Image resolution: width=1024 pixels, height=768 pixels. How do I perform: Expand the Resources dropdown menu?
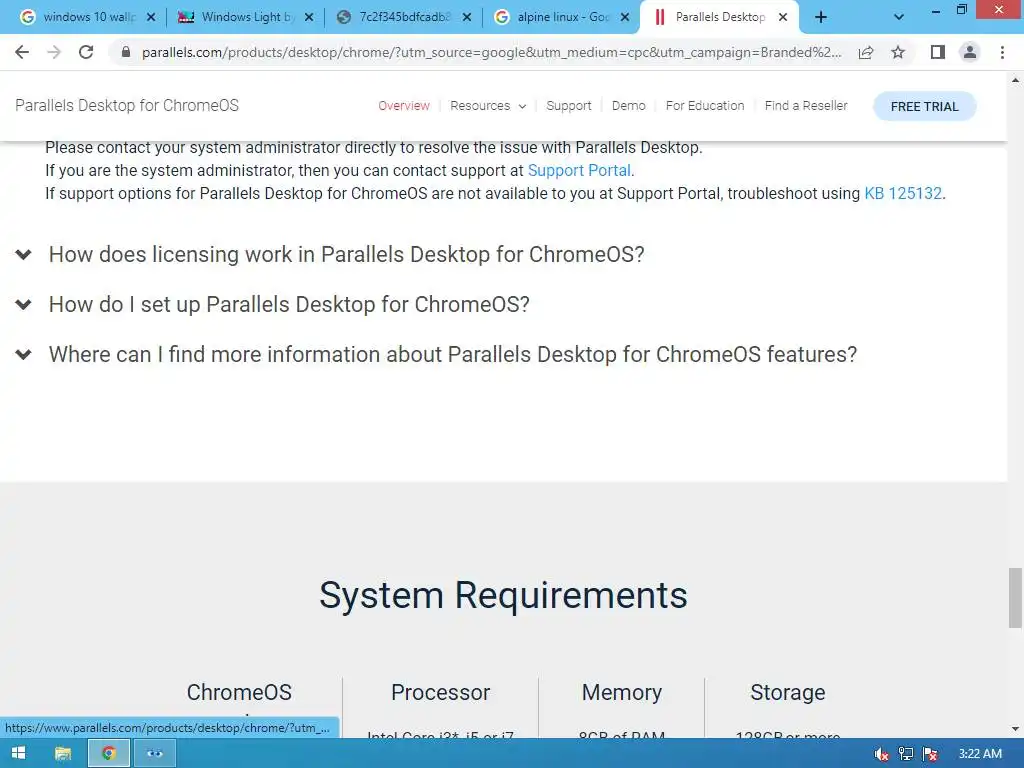[x=488, y=106]
